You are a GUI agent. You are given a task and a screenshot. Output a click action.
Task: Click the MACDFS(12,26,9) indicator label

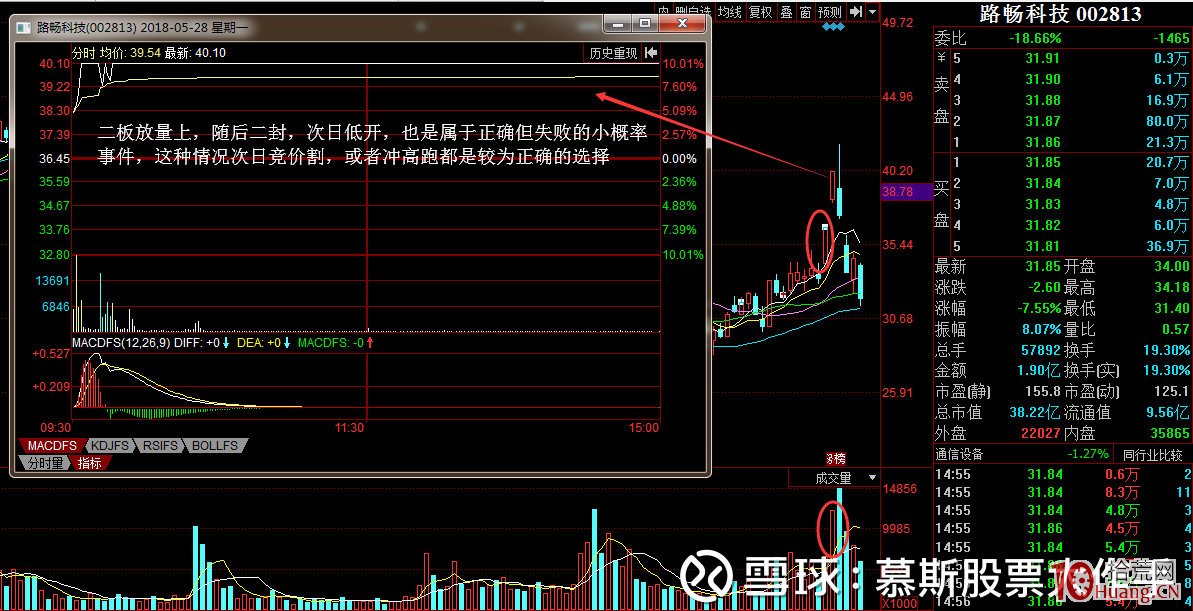[x=121, y=343]
